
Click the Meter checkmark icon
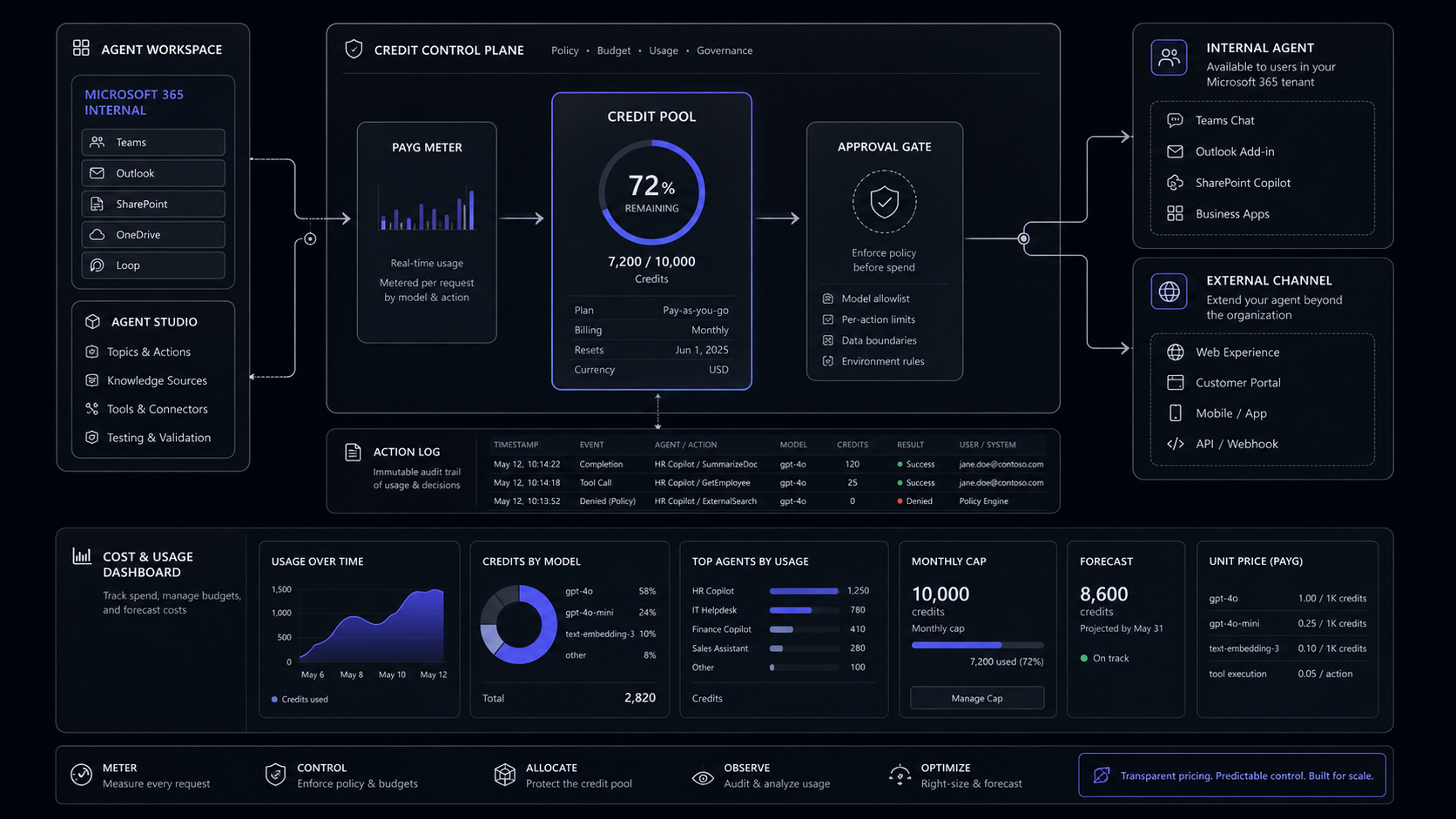(x=81, y=775)
